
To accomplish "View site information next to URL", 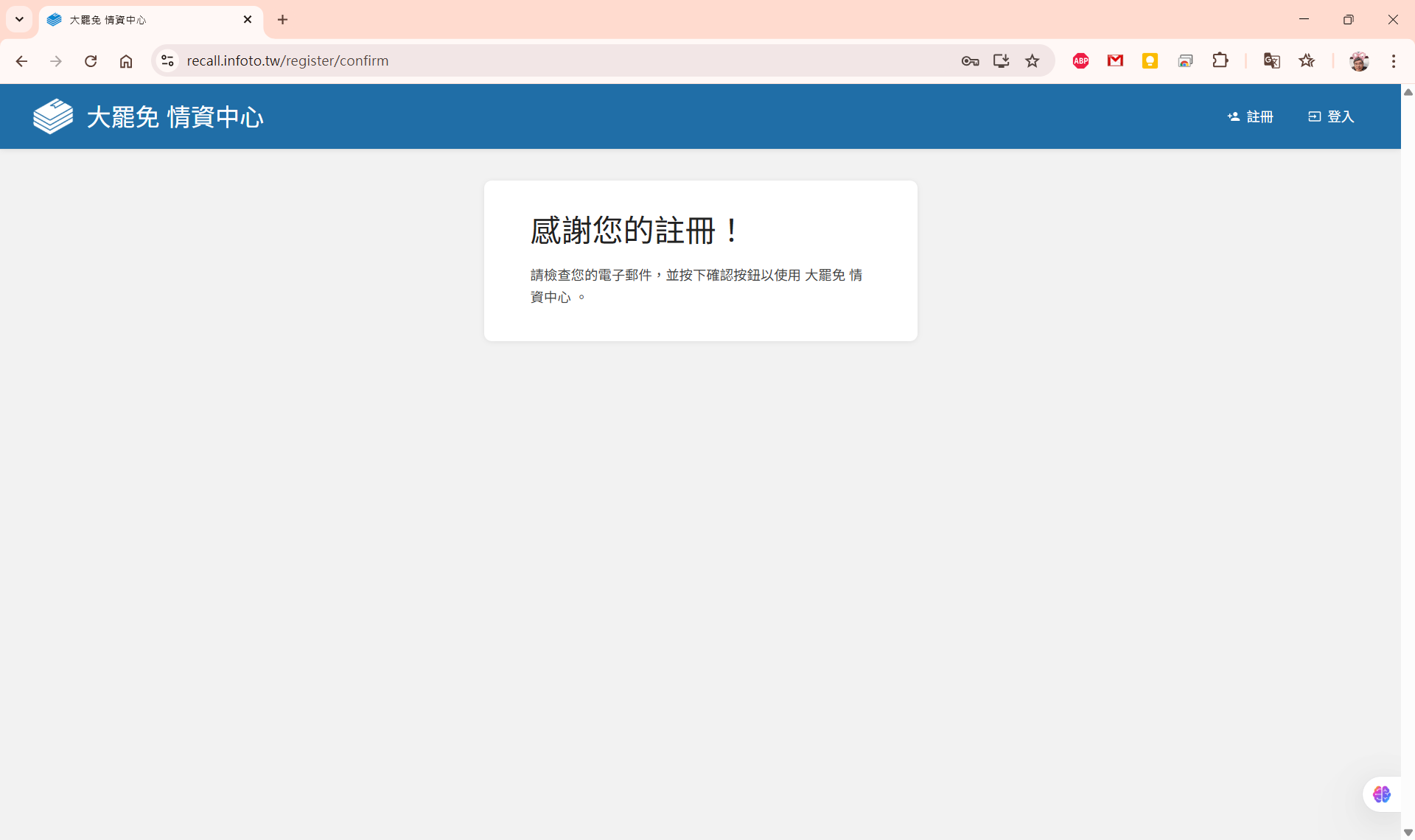I will click(168, 61).
